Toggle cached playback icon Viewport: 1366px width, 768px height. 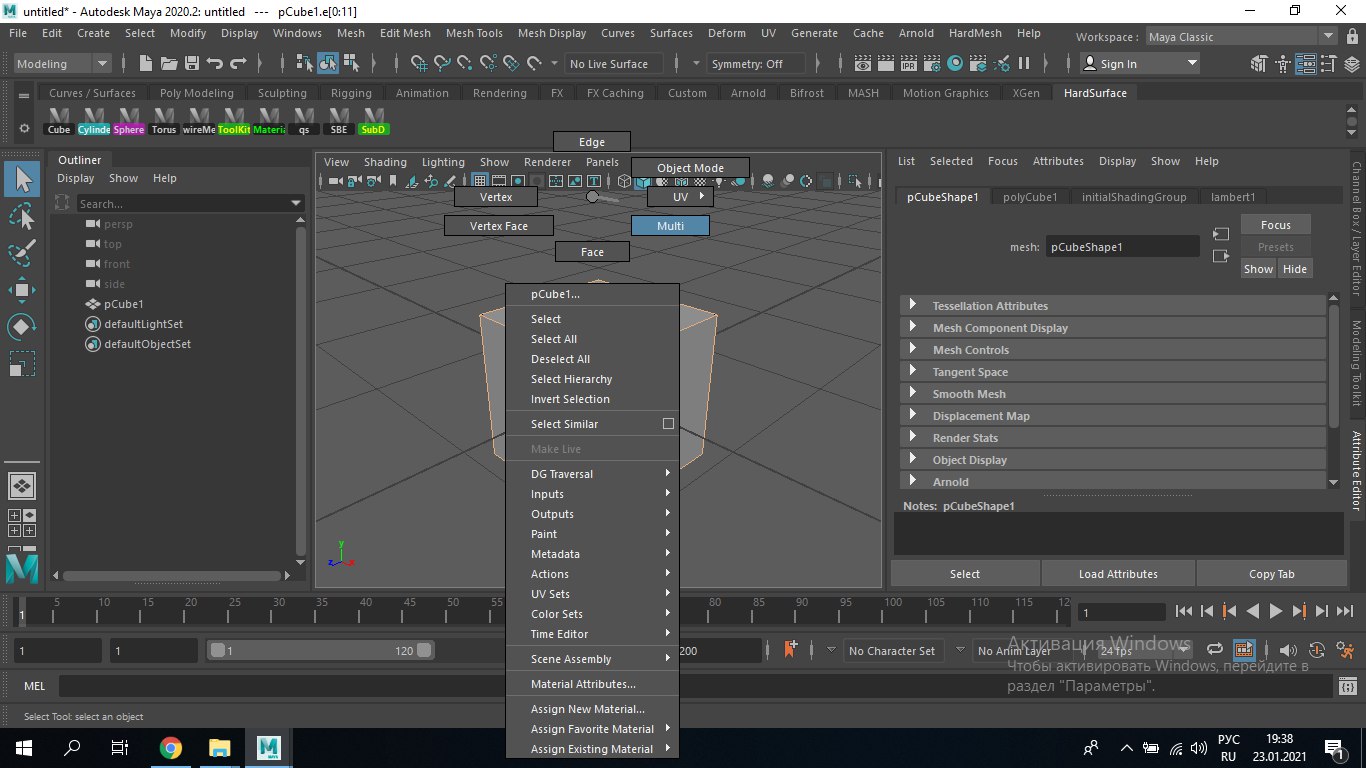[1243, 650]
